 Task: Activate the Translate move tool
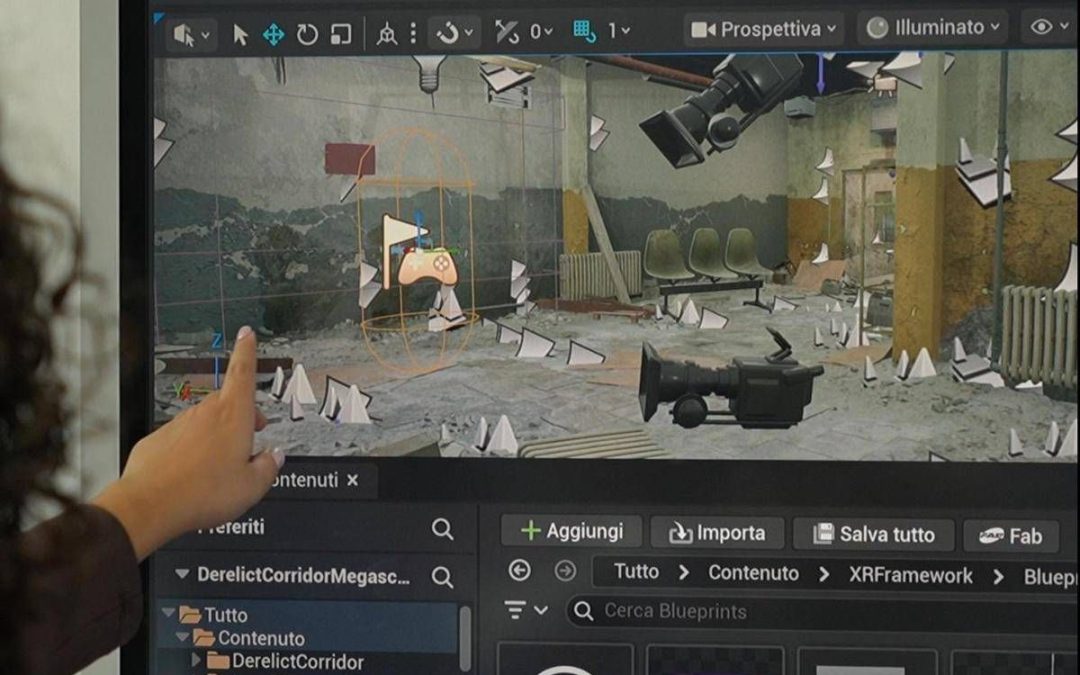273,34
